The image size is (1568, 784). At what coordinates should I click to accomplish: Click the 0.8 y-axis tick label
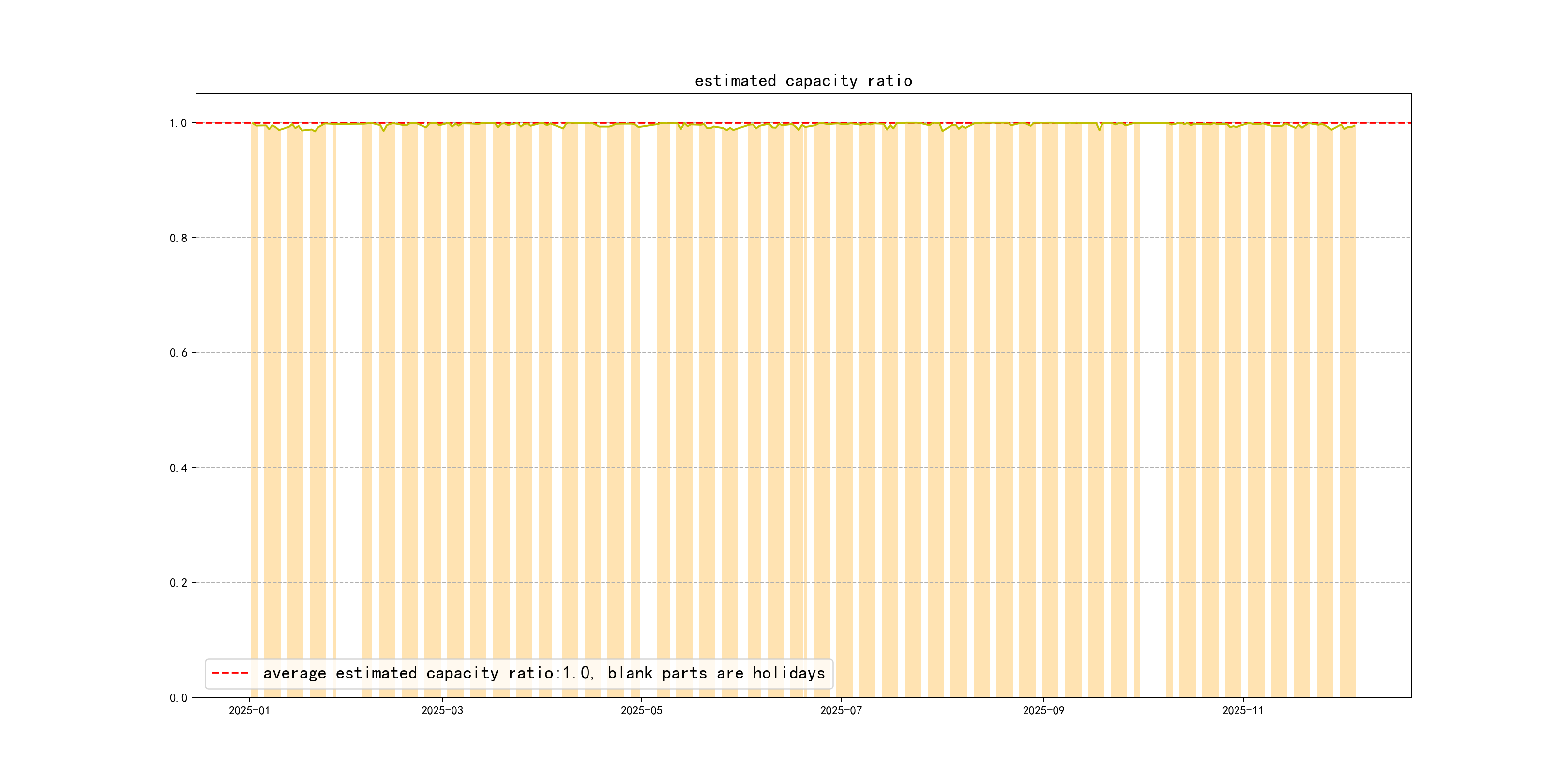(178, 238)
